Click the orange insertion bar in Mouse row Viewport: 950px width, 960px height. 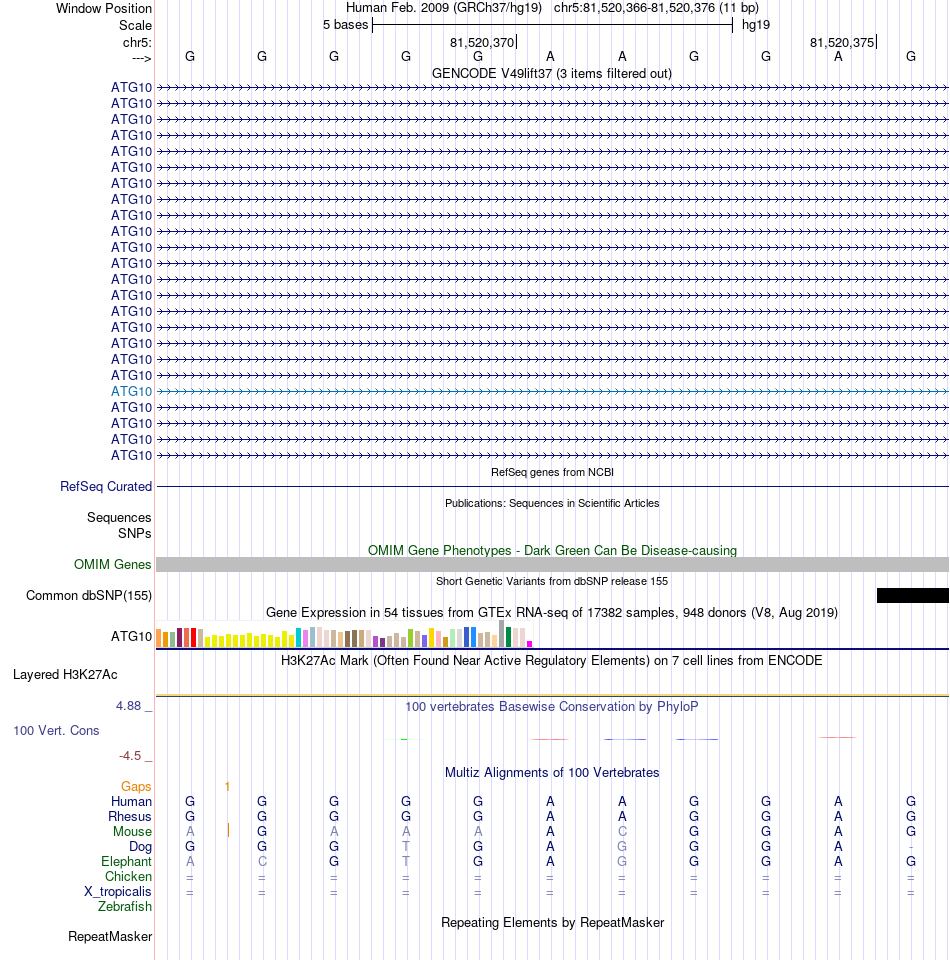coord(228,830)
